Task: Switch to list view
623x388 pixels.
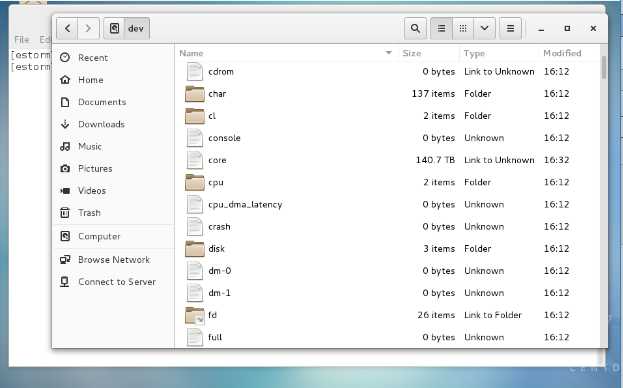Action: coord(441,28)
